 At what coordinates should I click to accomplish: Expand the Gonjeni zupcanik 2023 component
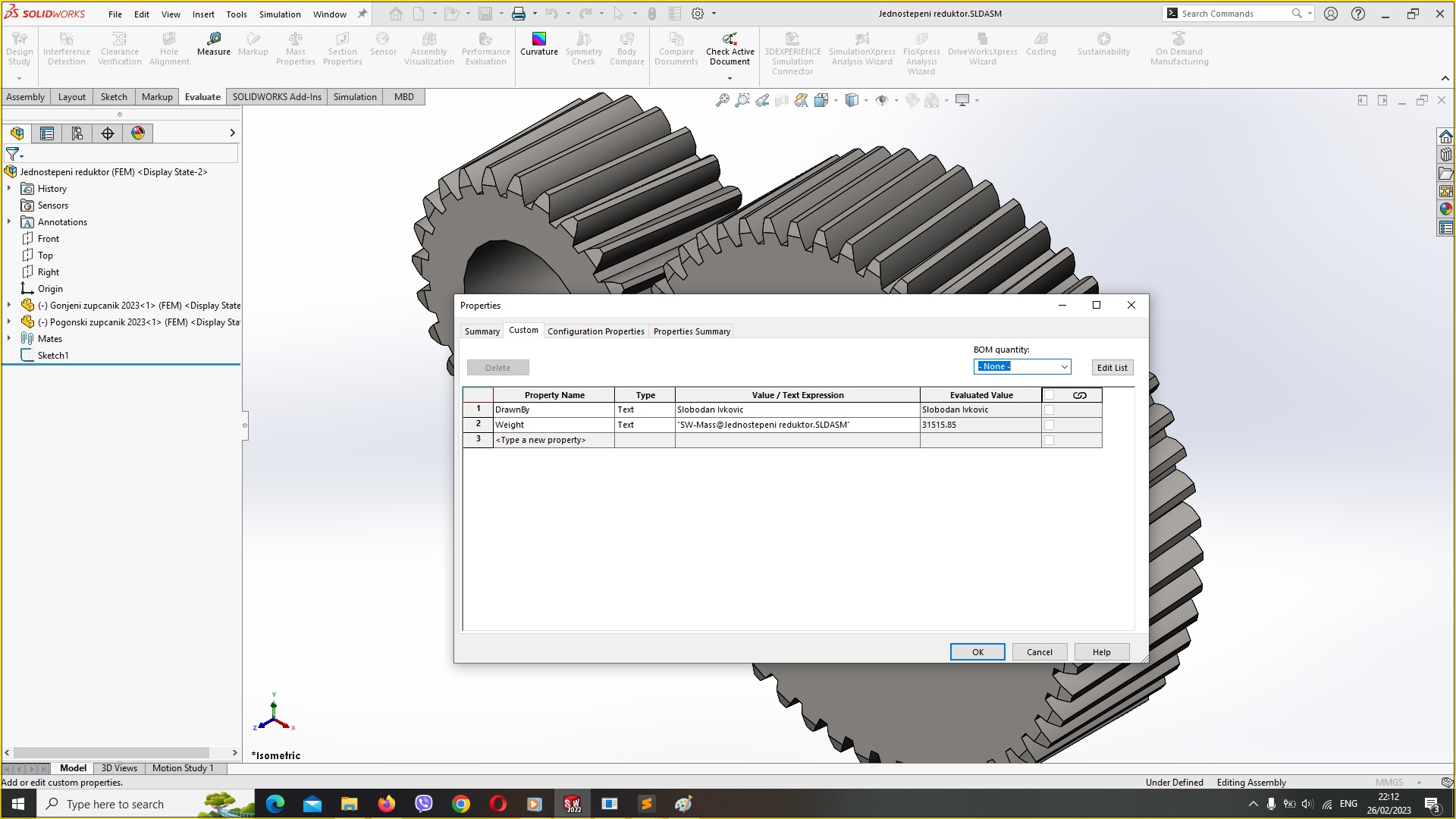9,306
